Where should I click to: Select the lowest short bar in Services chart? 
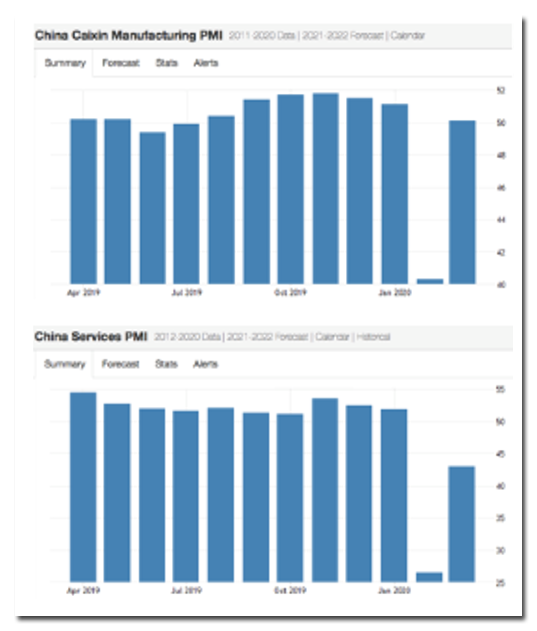coord(429,577)
